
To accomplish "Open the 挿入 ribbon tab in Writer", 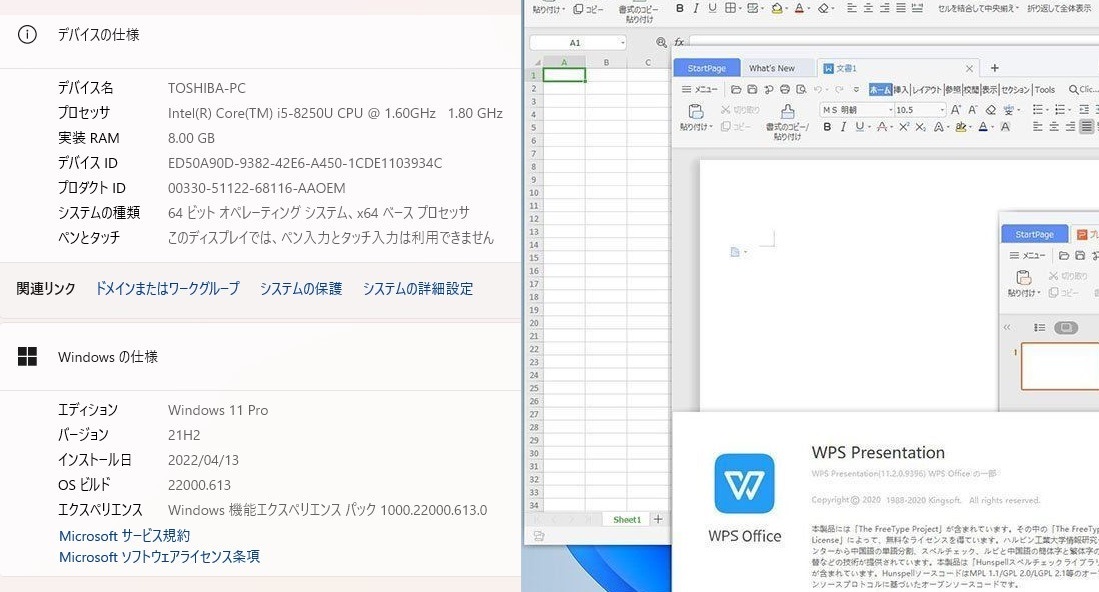I will point(901,90).
